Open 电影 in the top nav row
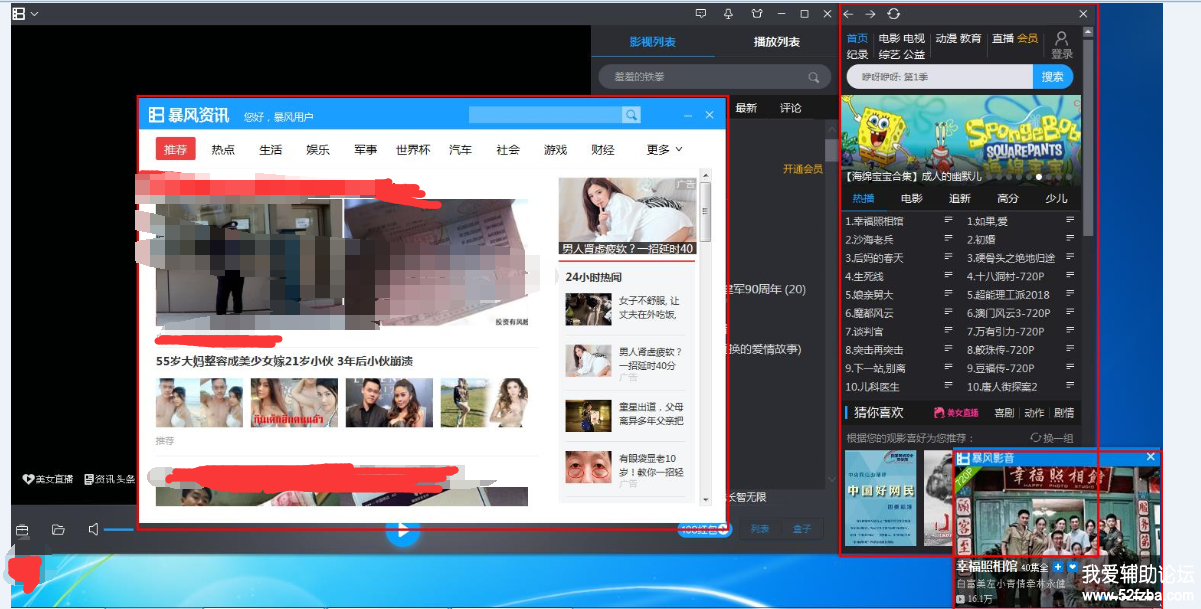The height and width of the screenshot is (609, 1201). (888, 39)
